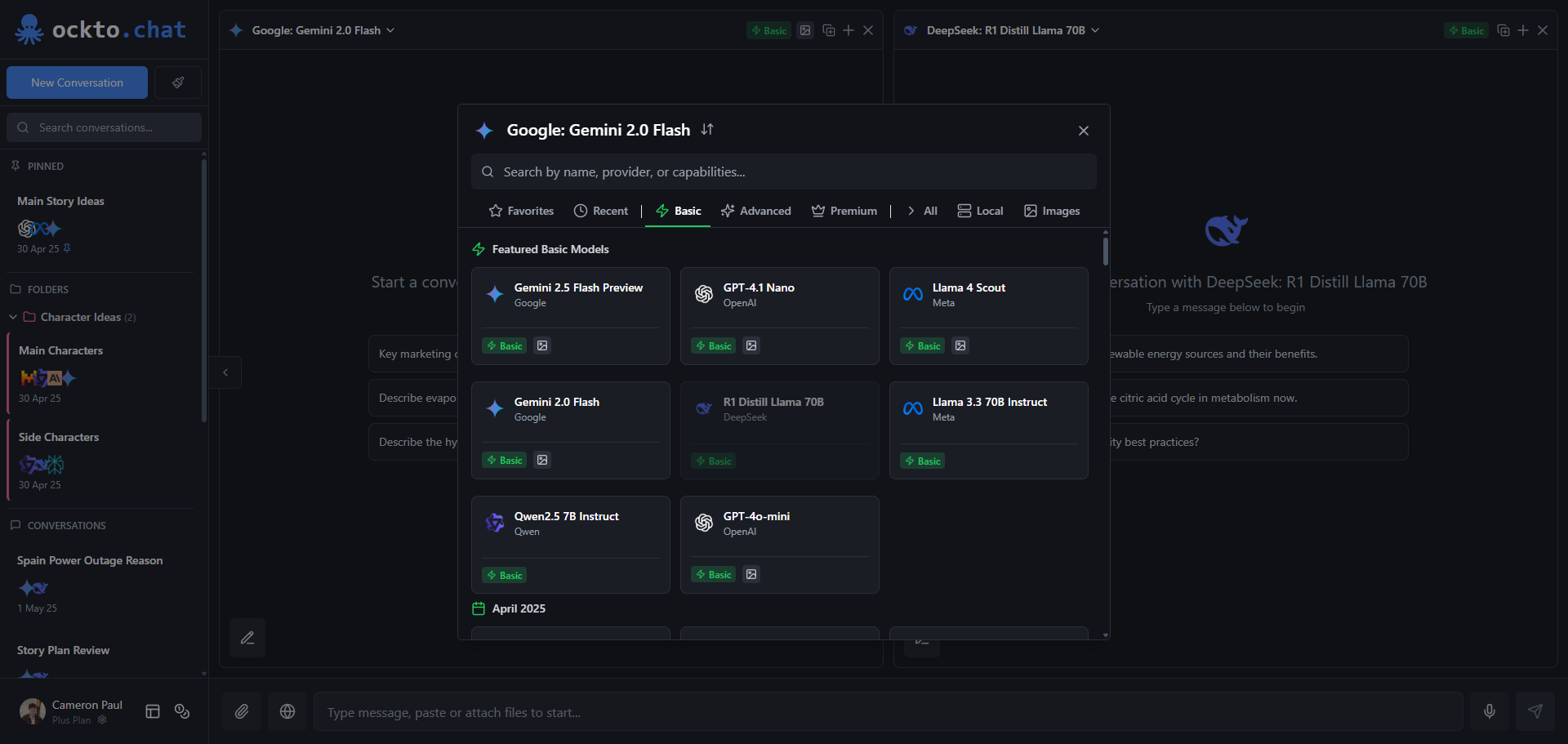Click the image-capability icon in the Gemini 2.0 Flash panel header
This screenshot has height=744, width=1568.
pyautogui.click(x=805, y=30)
